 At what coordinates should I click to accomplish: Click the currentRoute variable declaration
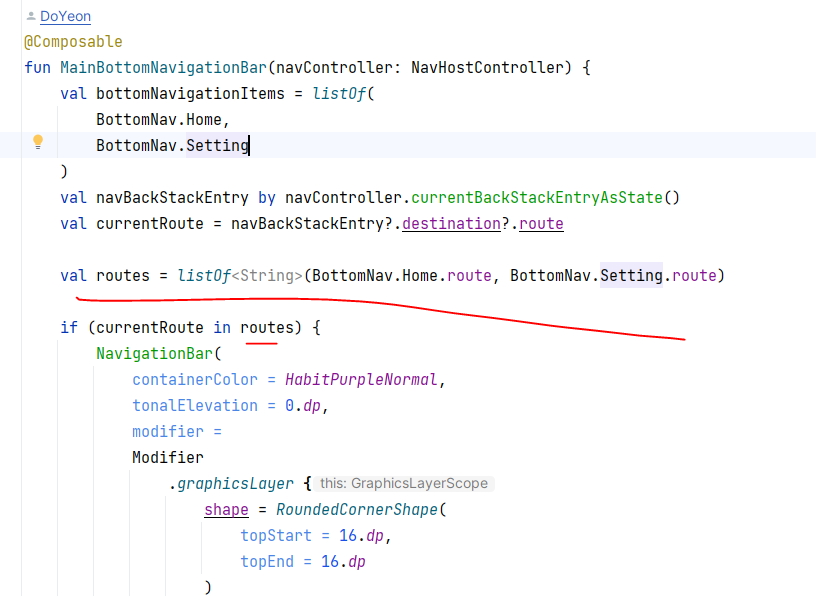tap(150, 224)
